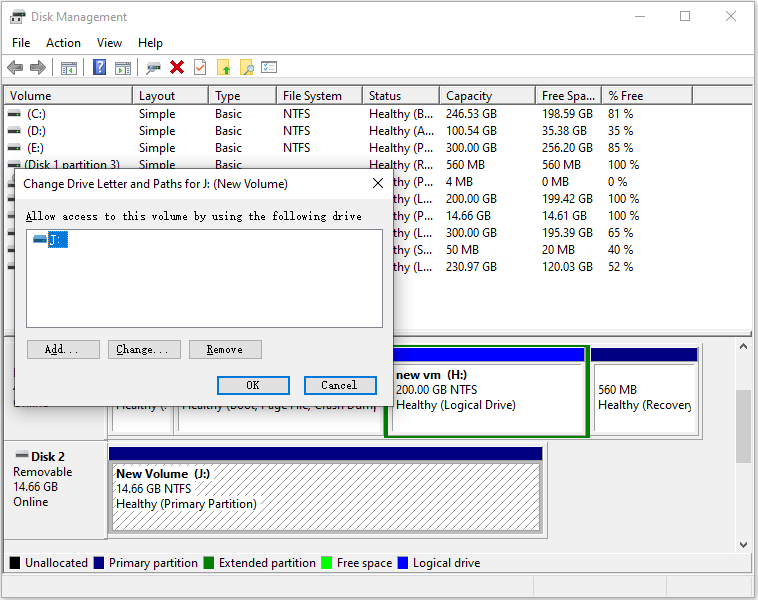
Task: Click the folder with magnifier toolbar icon
Action: (x=246, y=67)
